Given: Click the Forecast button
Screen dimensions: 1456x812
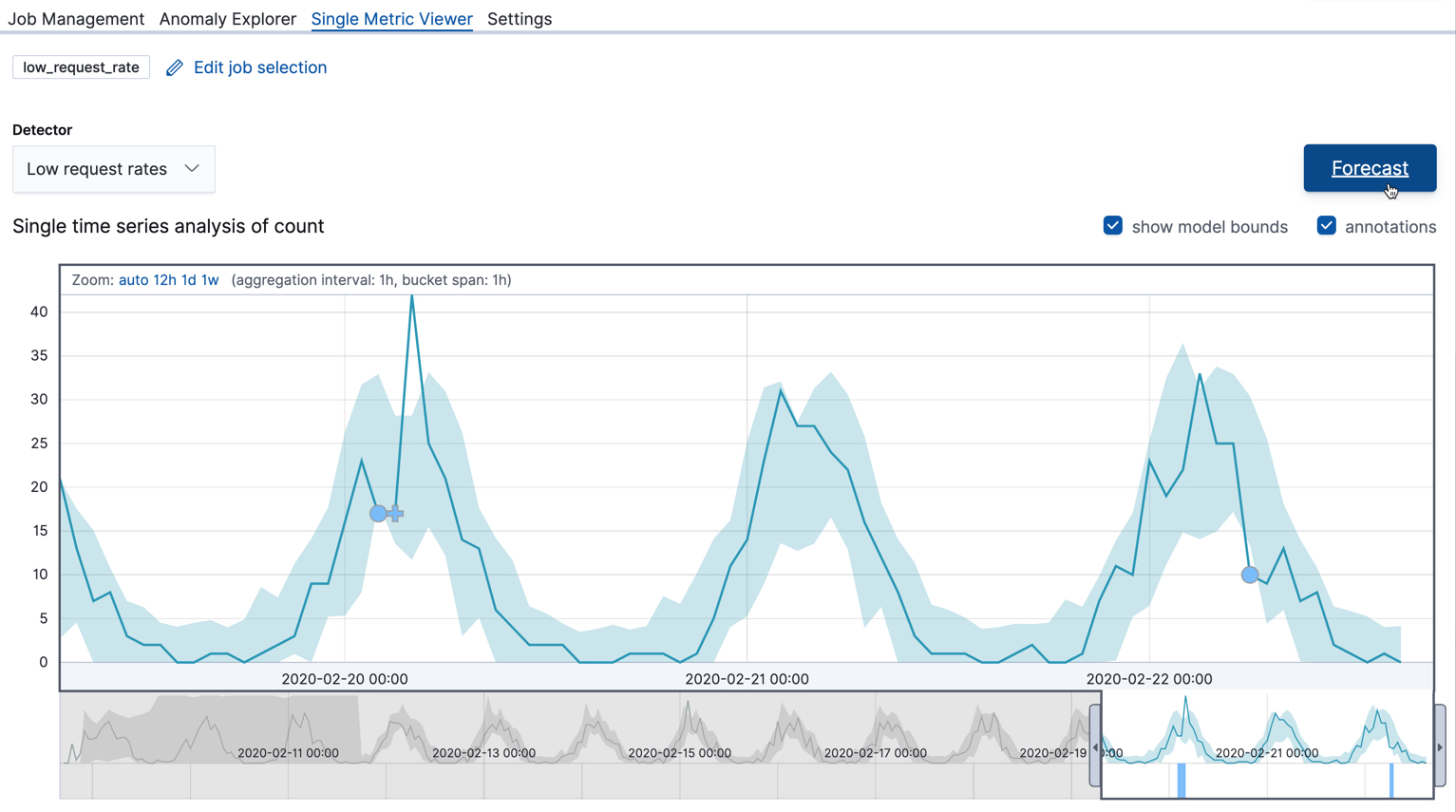Looking at the screenshot, I should [x=1370, y=167].
